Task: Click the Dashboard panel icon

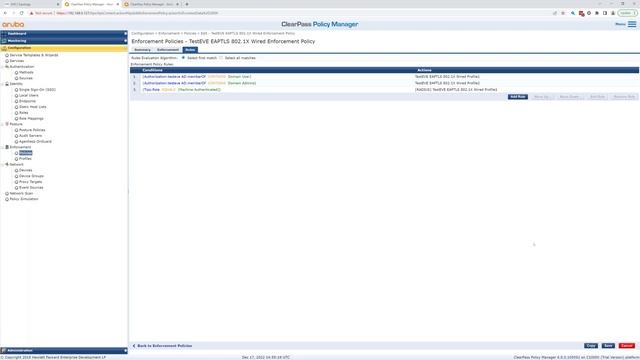Action: point(4,33)
